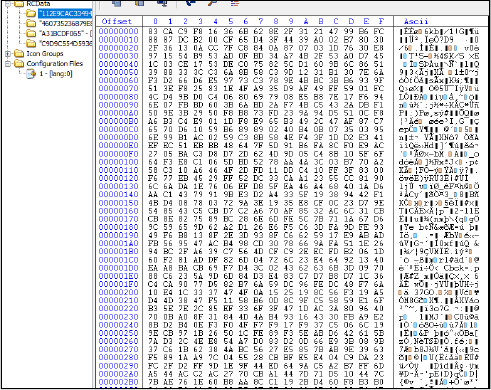
Task: Click hex column header "A"
Action: point(306,21)
